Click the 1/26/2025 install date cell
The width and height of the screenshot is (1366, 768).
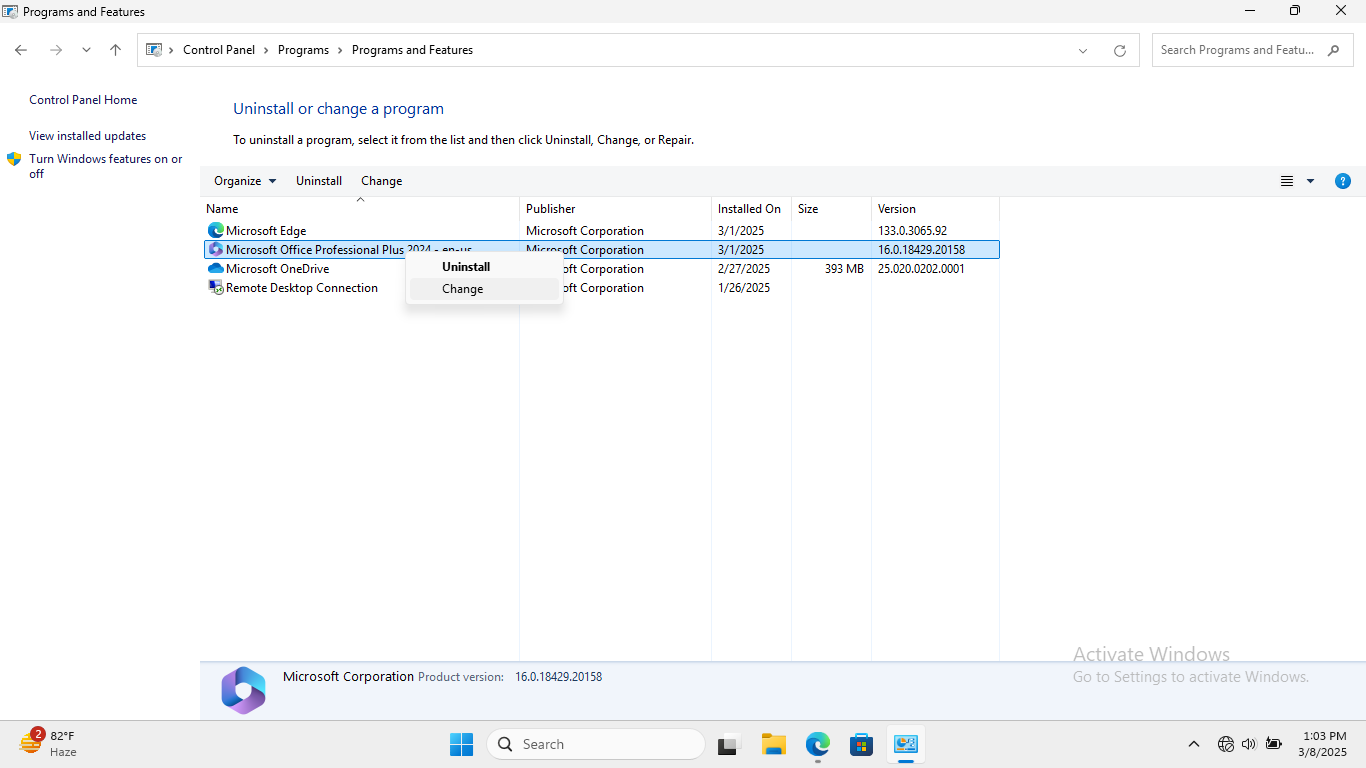[744, 288]
